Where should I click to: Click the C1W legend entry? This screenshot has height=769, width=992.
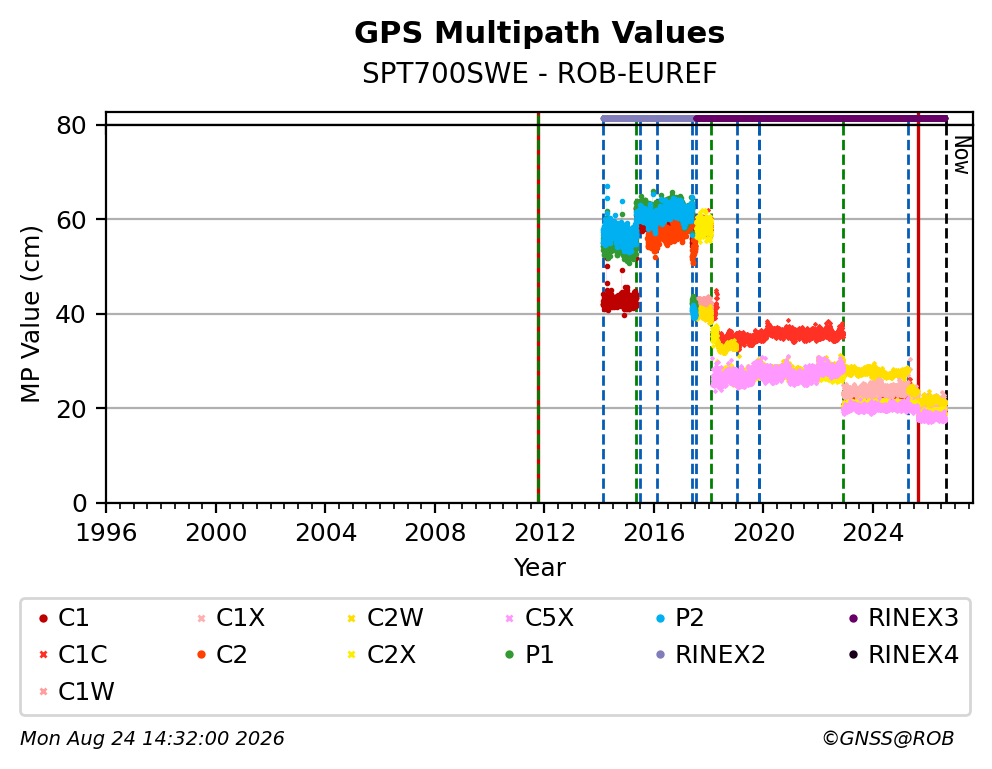coord(76,692)
